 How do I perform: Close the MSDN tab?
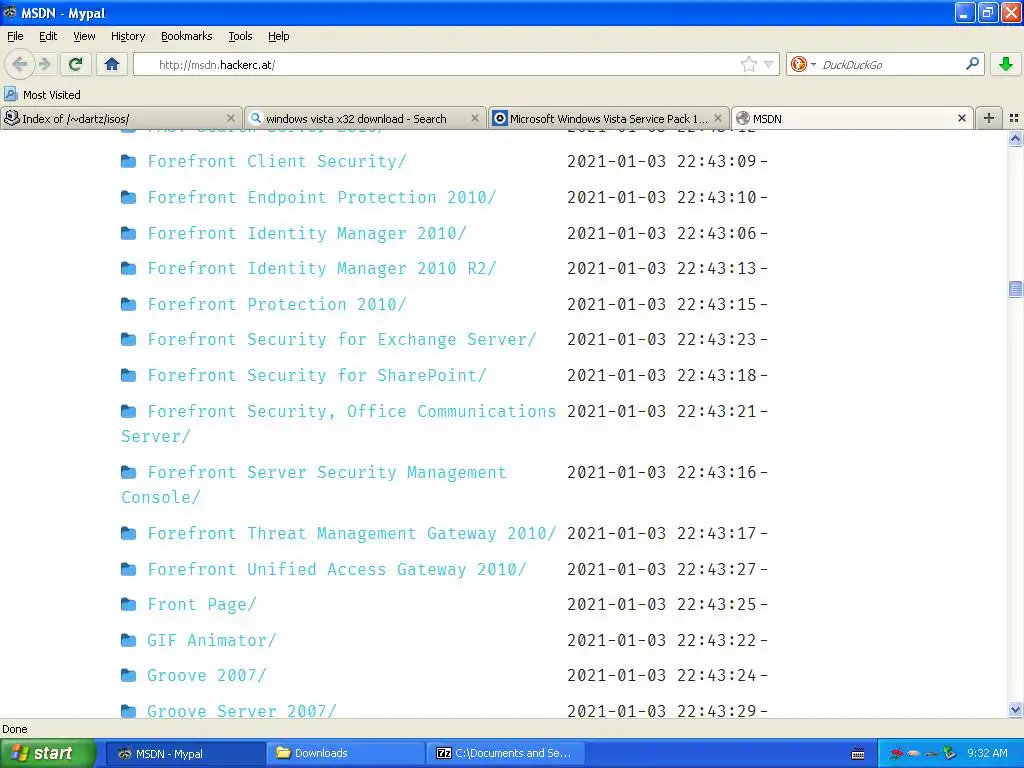point(961,118)
